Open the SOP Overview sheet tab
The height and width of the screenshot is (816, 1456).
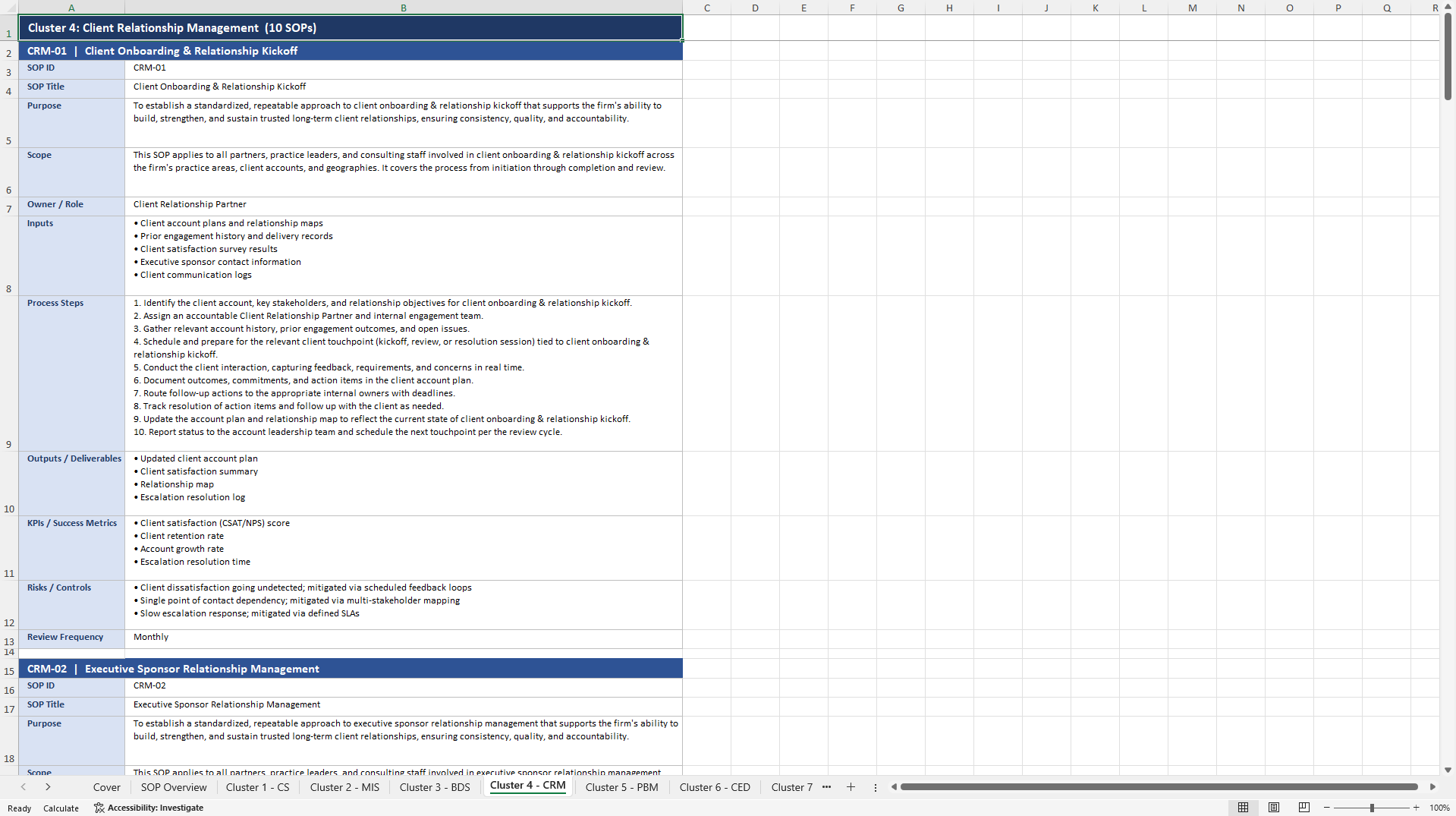click(x=174, y=787)
